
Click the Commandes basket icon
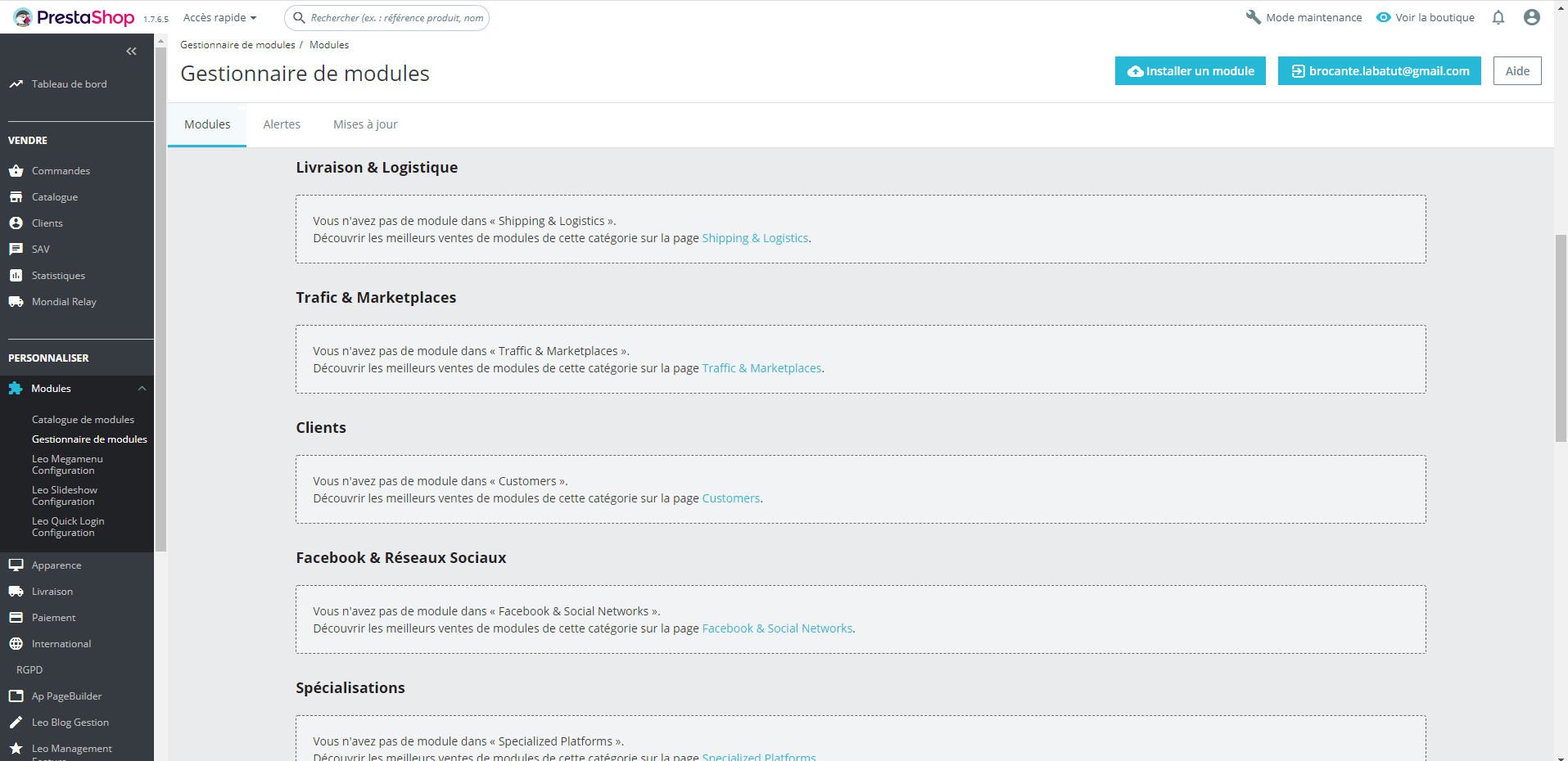coord(16,171)
